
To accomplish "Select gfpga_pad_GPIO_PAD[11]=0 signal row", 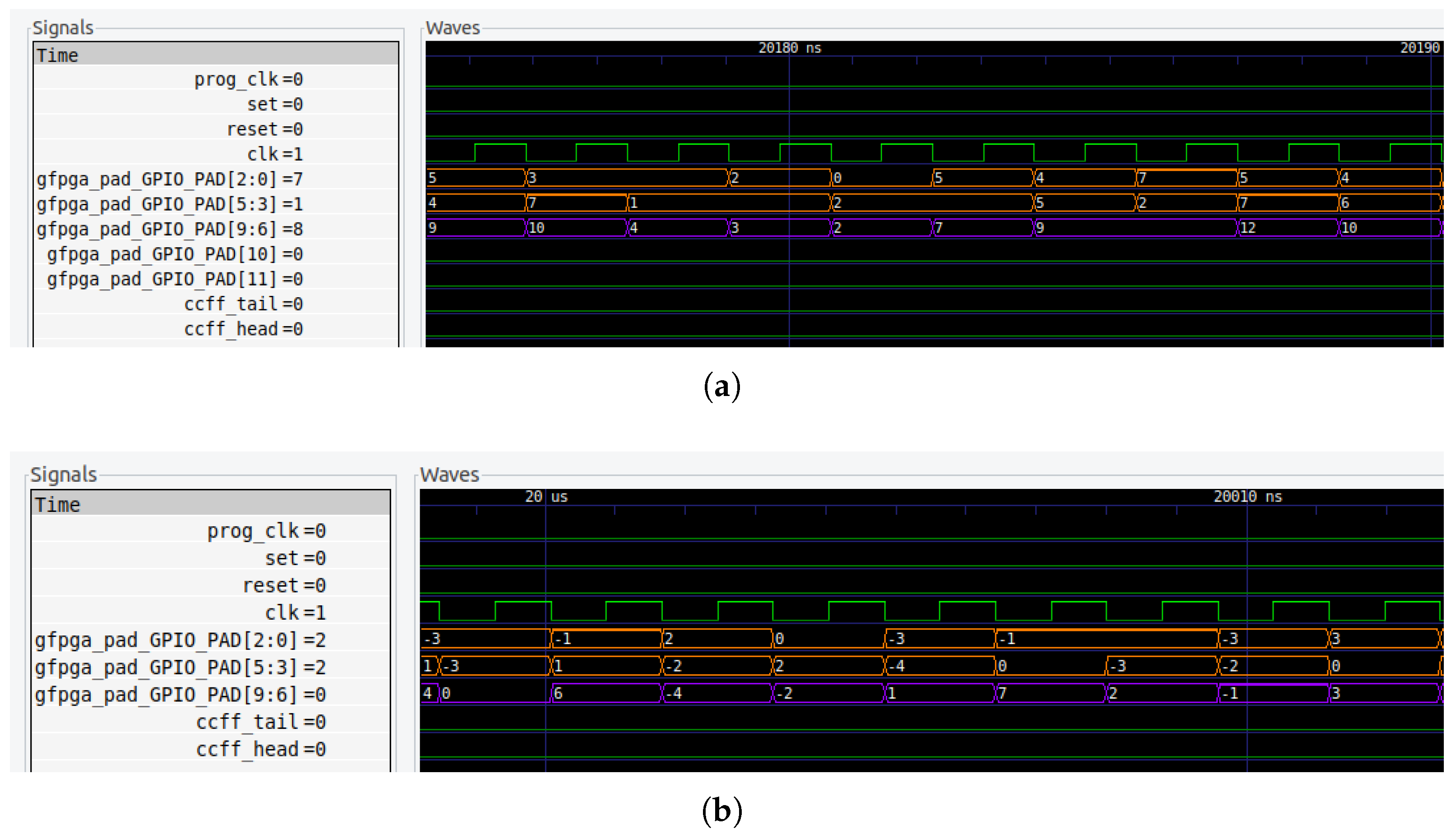I will coord(175,279).
